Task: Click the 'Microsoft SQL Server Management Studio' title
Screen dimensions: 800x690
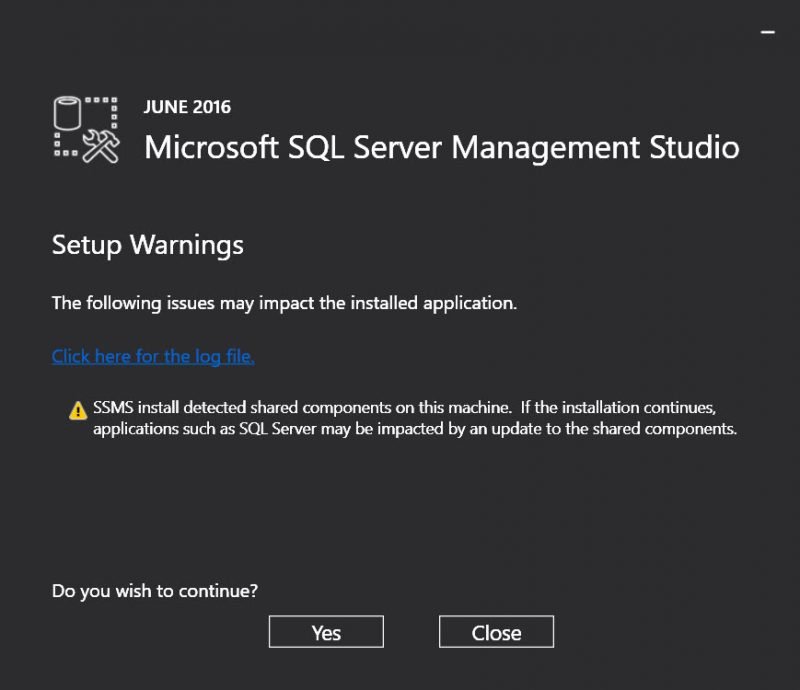Action: pyautogui.click(x=442, y=148)
